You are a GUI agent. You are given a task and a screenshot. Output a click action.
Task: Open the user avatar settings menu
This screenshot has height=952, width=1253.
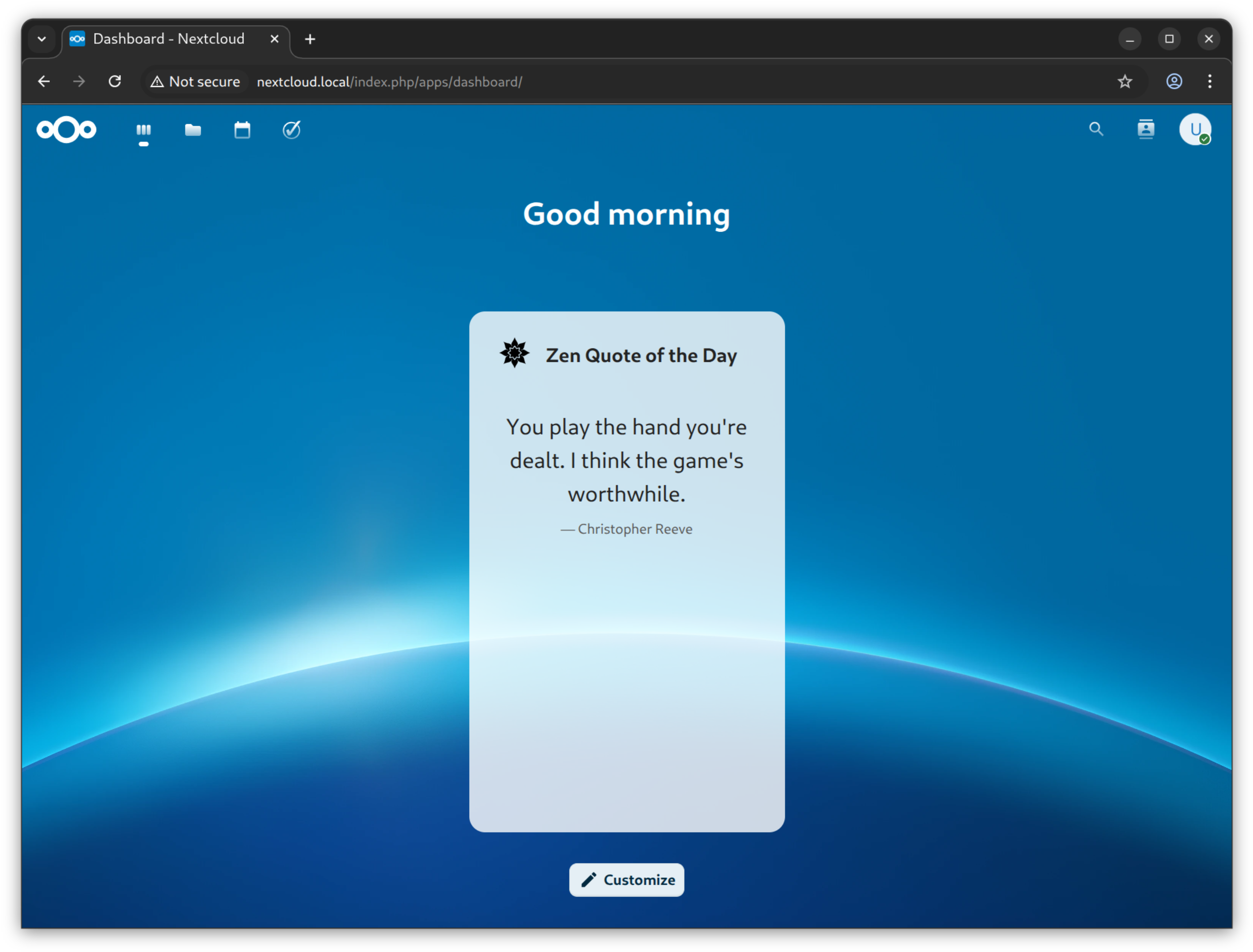click(1195, 130)
